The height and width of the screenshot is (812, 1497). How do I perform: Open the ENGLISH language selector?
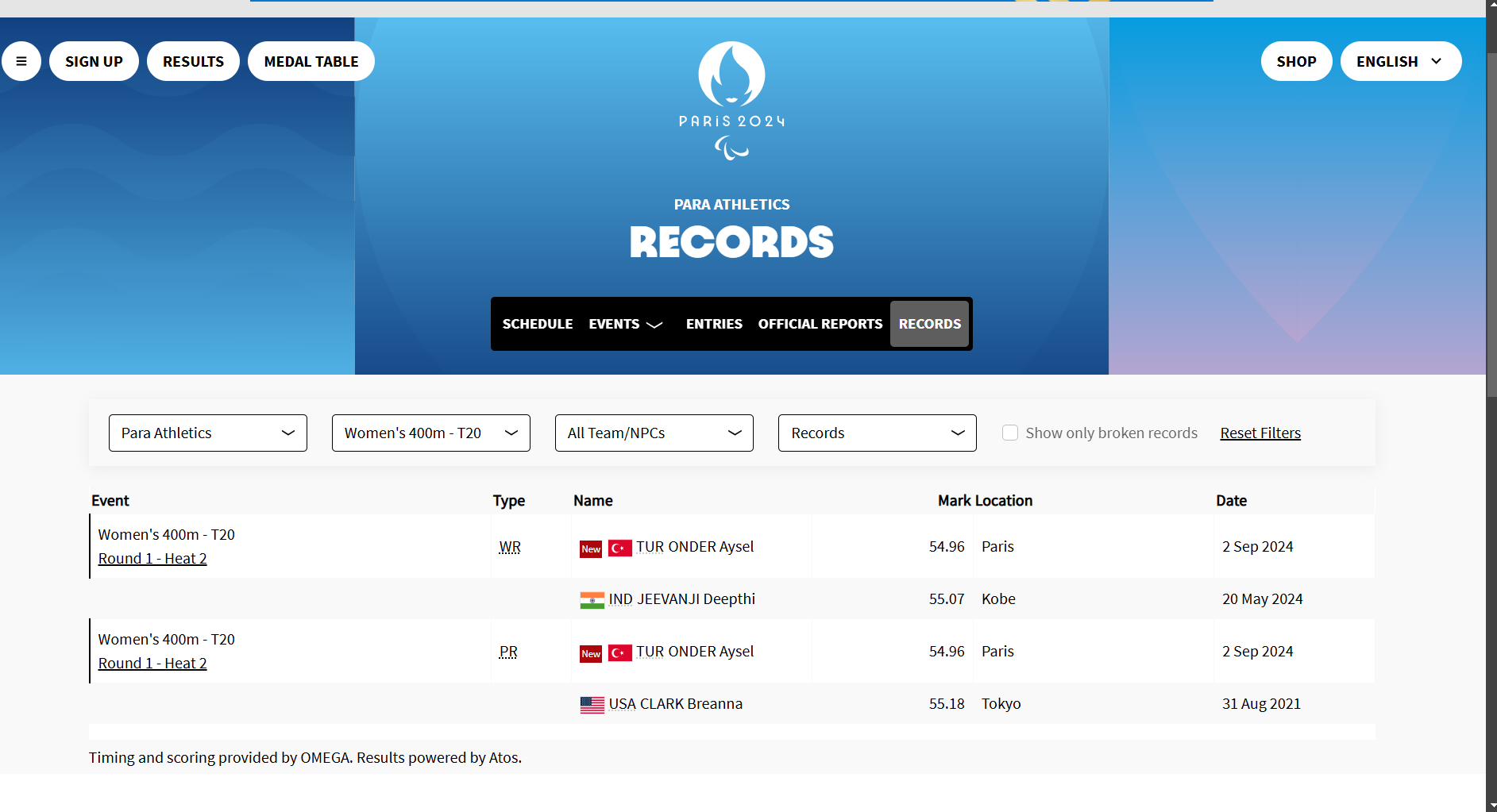point(1400,61)
